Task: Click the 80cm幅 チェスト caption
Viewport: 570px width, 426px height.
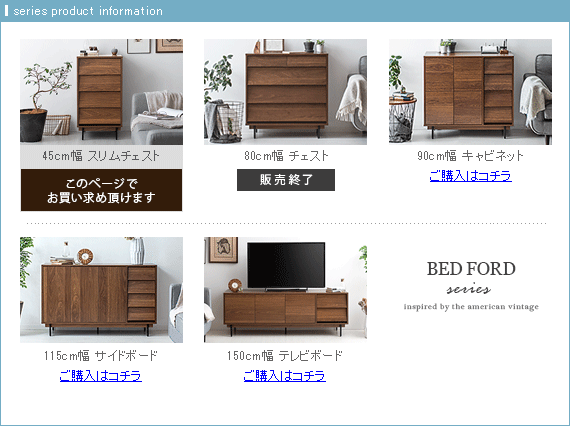Action: (286, 156)
